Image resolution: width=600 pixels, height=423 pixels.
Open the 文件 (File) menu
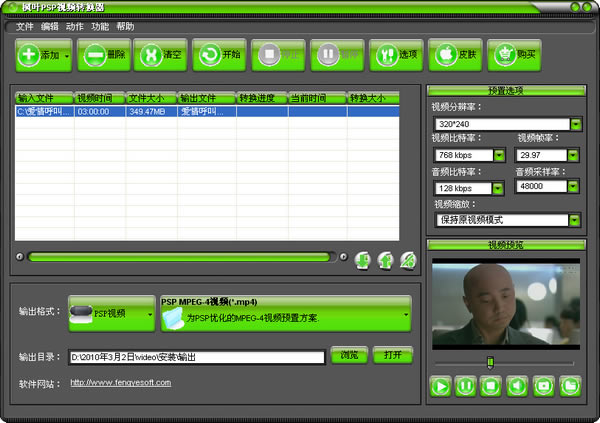coord(24,26)
